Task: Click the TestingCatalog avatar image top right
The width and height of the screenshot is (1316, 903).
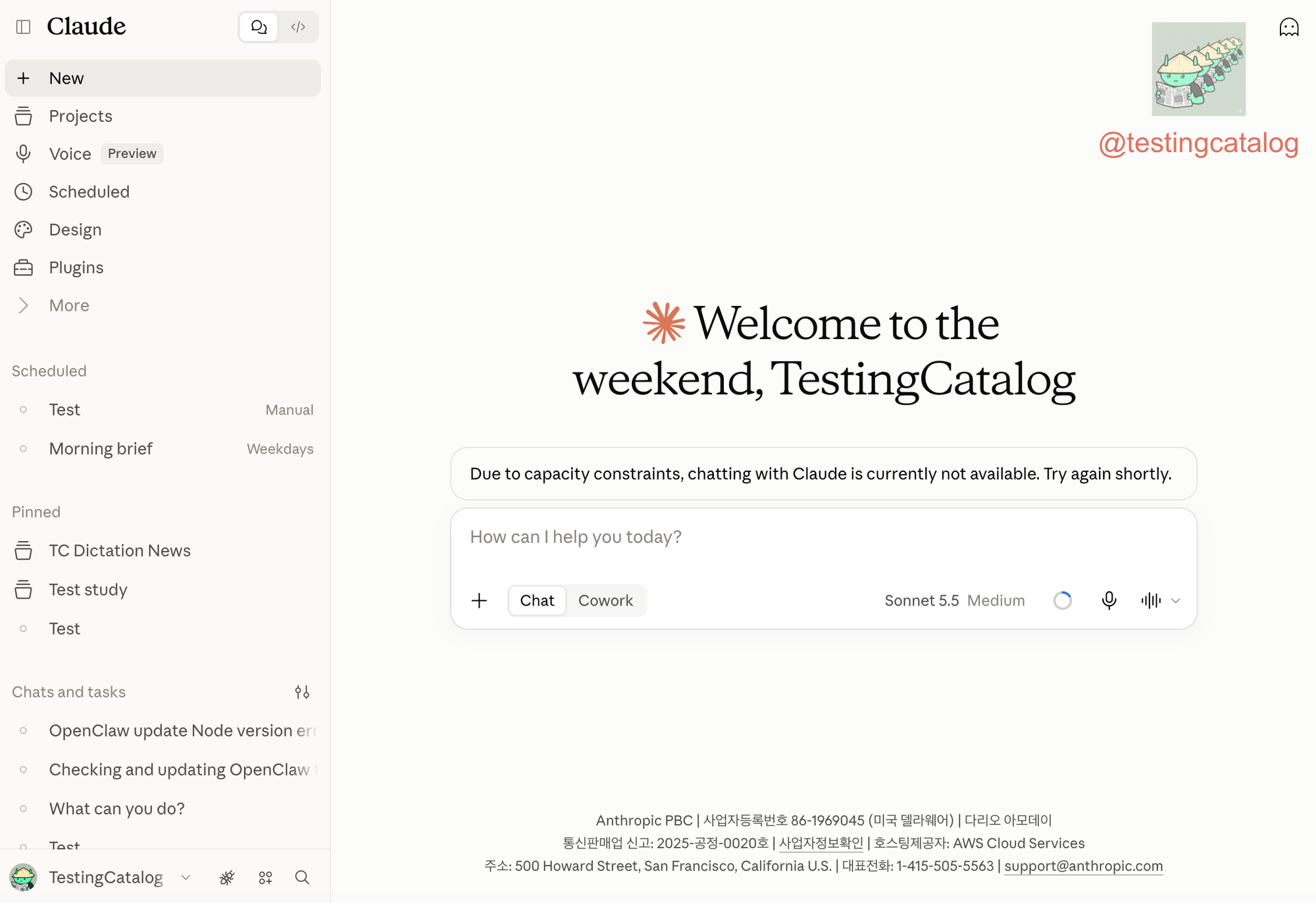Action: click(x=1198, y=69)
